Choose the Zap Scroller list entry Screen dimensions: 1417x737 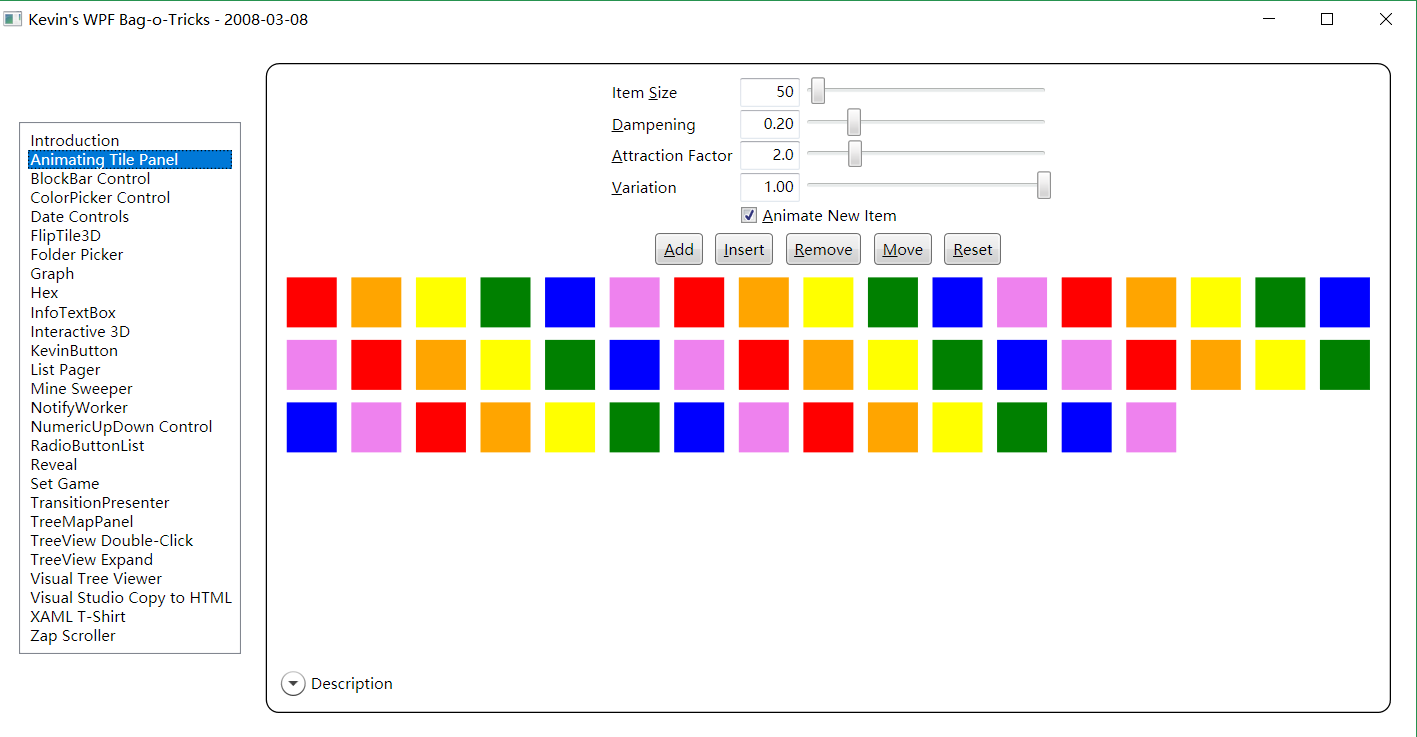(73, 636)
